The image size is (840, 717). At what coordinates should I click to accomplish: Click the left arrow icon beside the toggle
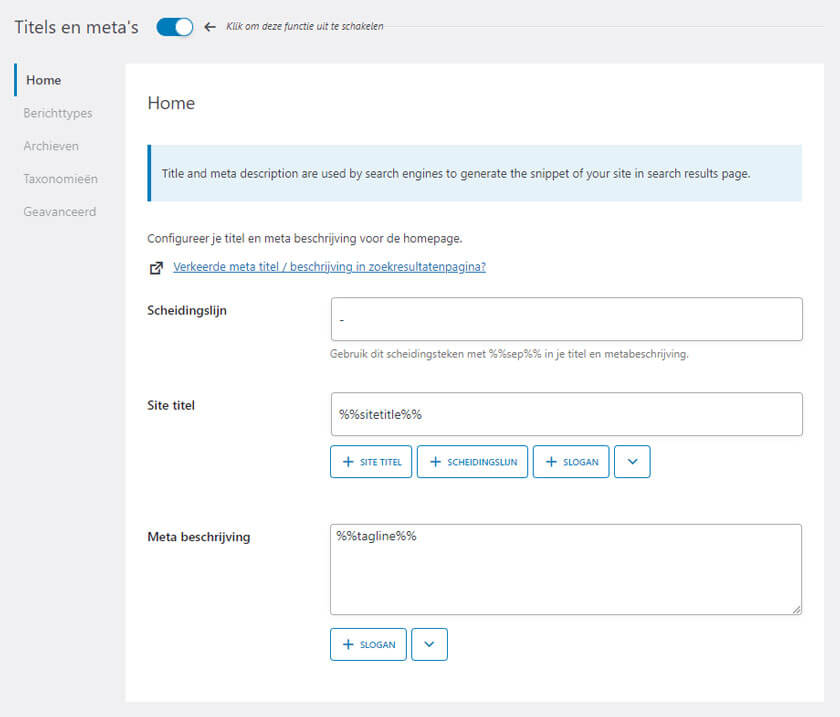(210, 27)
